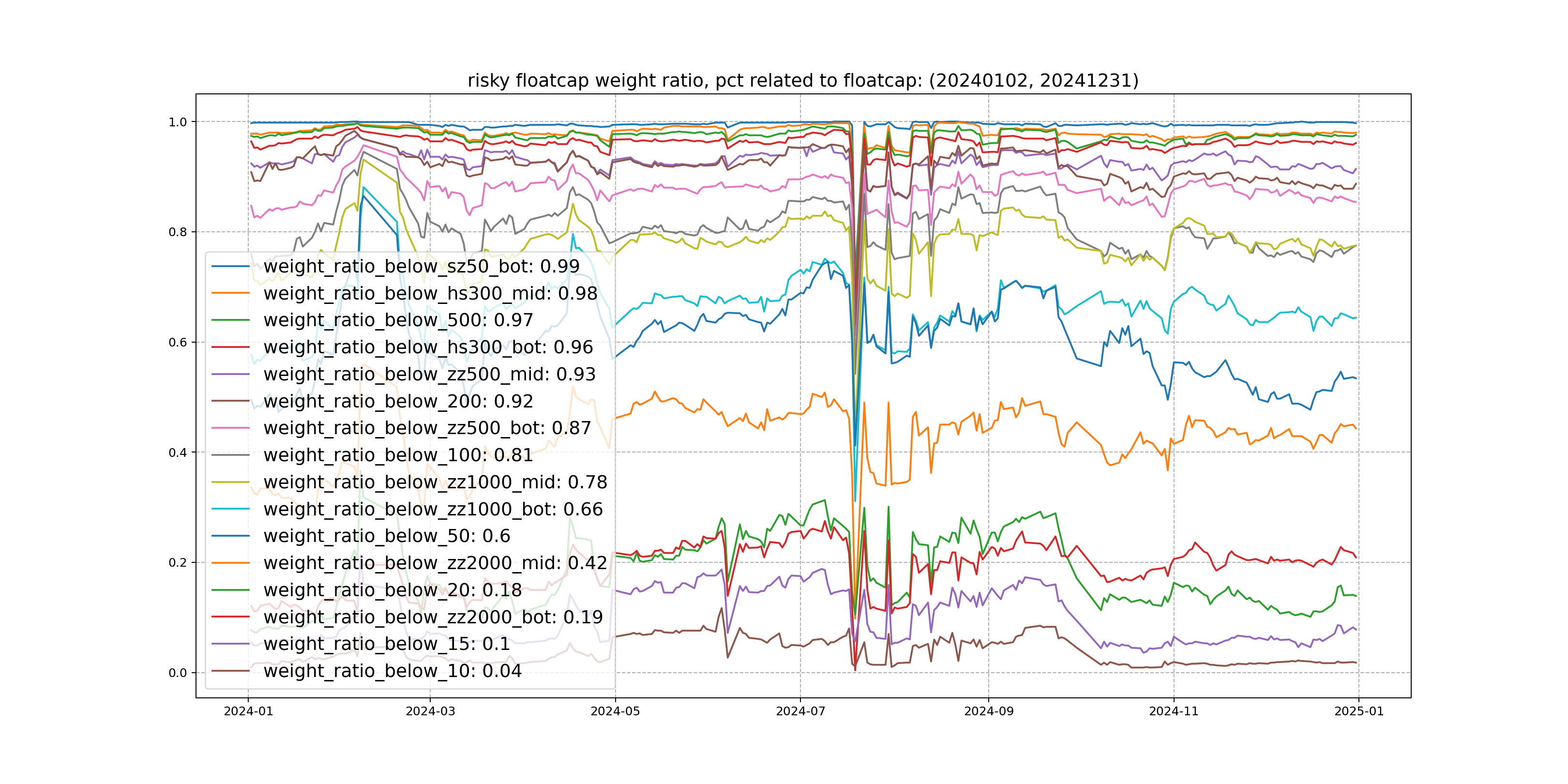1568x784 pixels.
Task: Select legend label weight_ratio_below_200
Action: coord(398,401)
